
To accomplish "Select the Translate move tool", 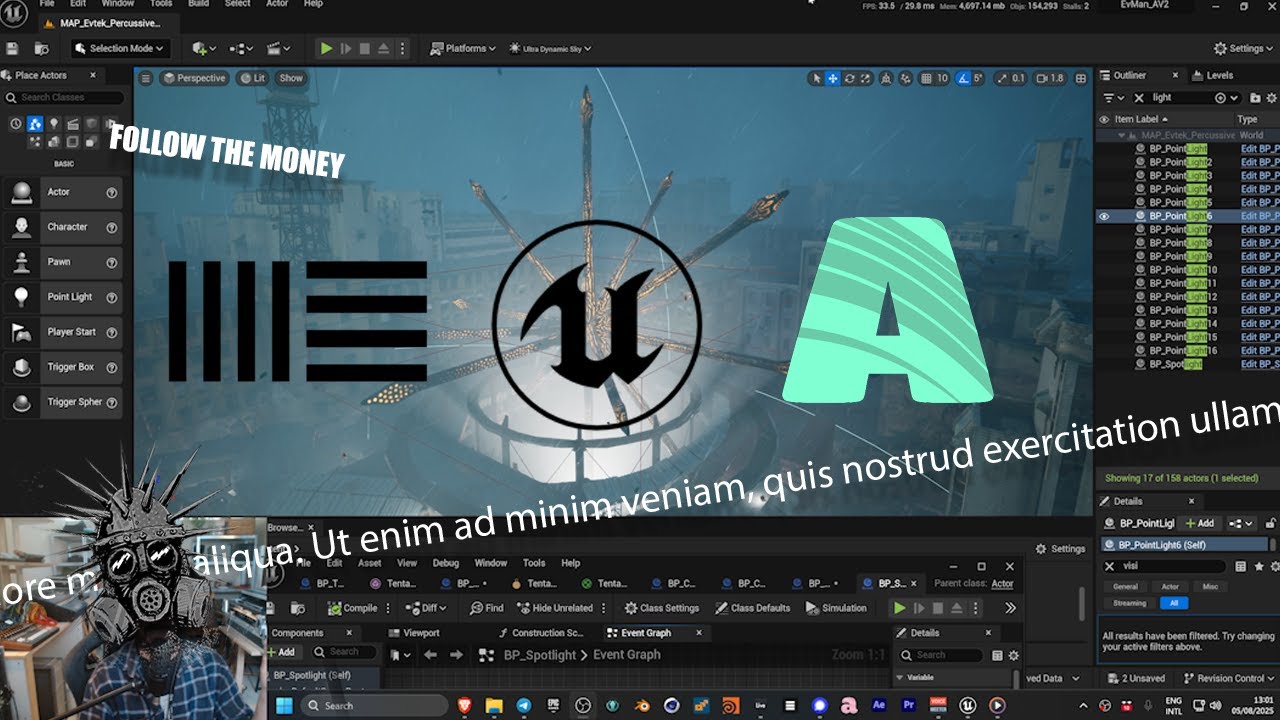I will pyautogui.click(x=832, y=78).
